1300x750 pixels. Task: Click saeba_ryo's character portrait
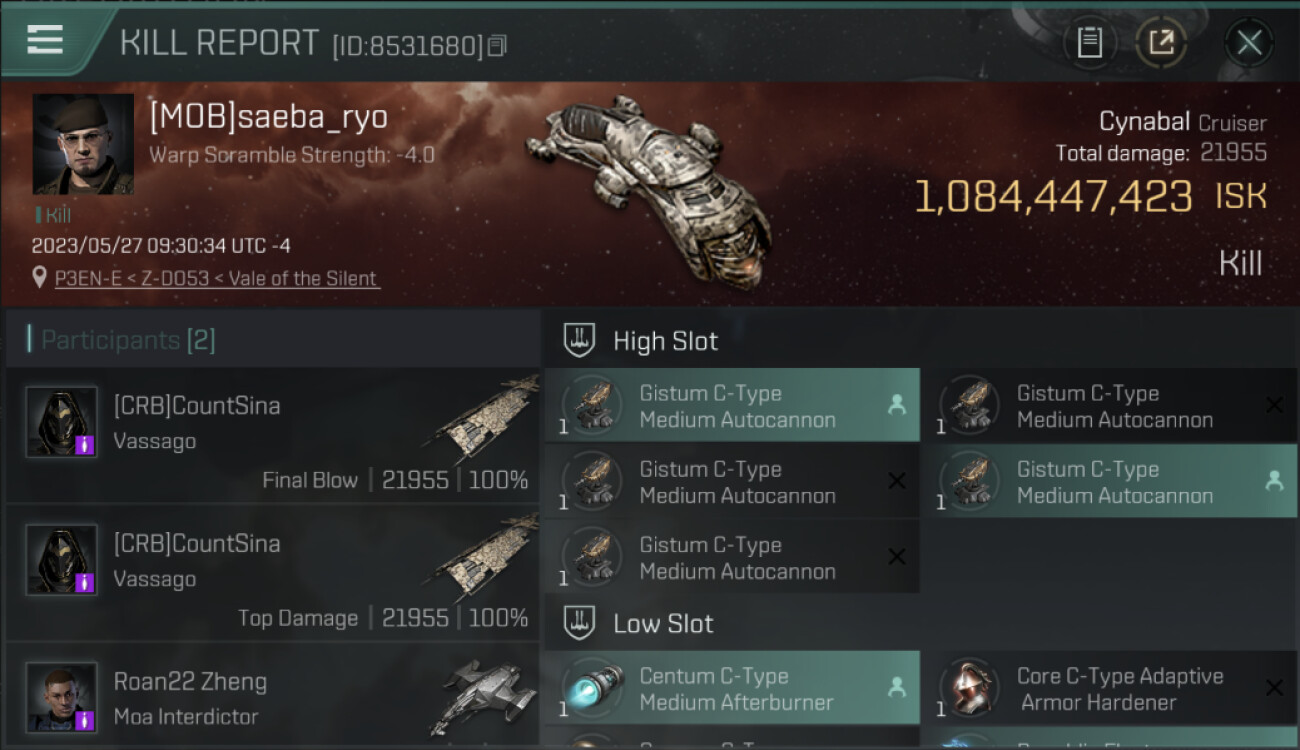(83, 144)
